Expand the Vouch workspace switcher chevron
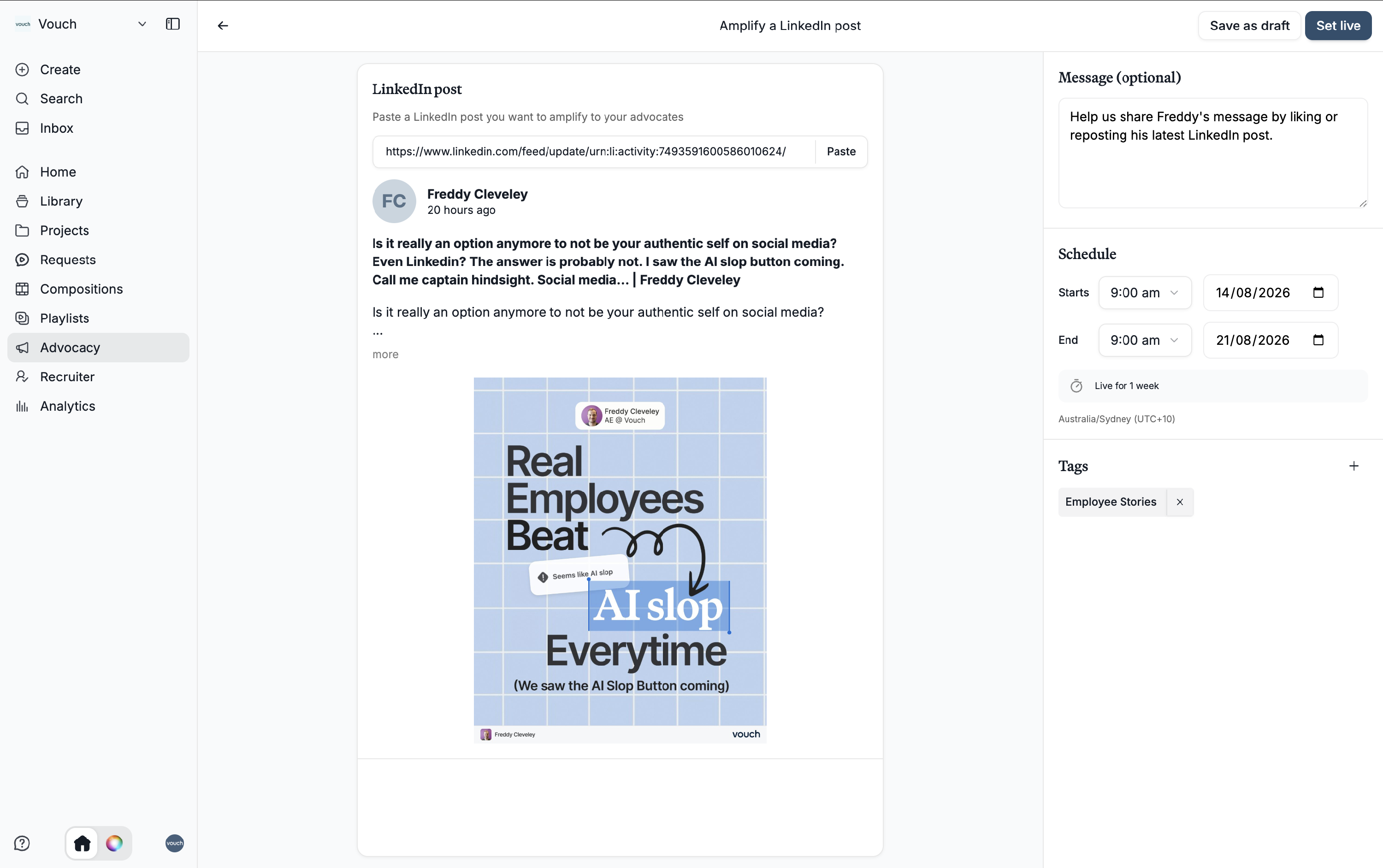The image size is (1383, 868). [x=142, y=24]
